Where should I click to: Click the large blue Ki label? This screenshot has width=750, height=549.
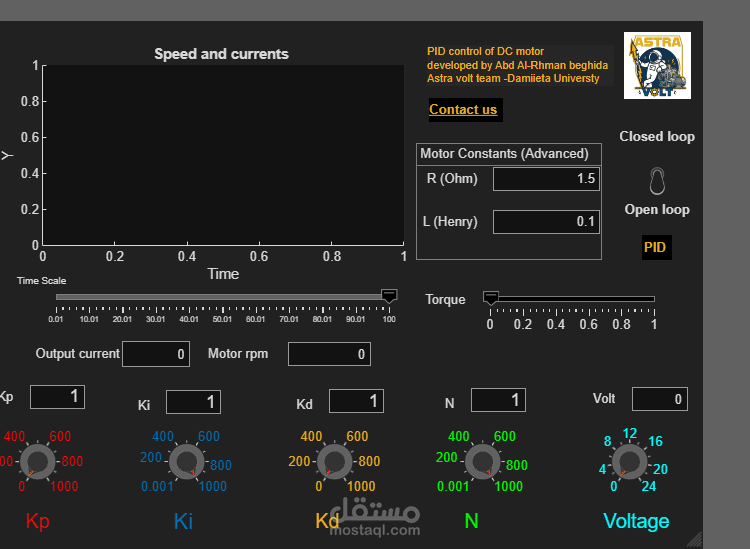tap(184, 521)
